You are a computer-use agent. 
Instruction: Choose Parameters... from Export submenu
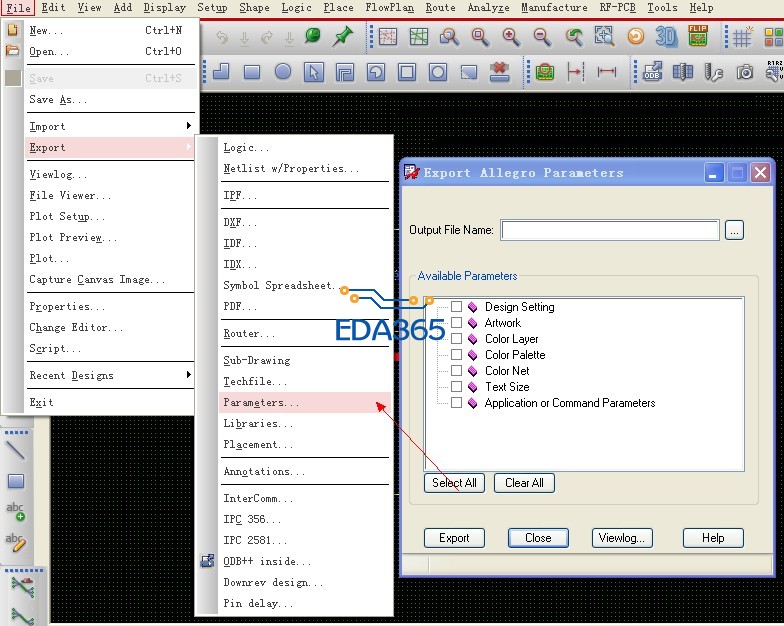pyautogui.click(x=304, y=402)
